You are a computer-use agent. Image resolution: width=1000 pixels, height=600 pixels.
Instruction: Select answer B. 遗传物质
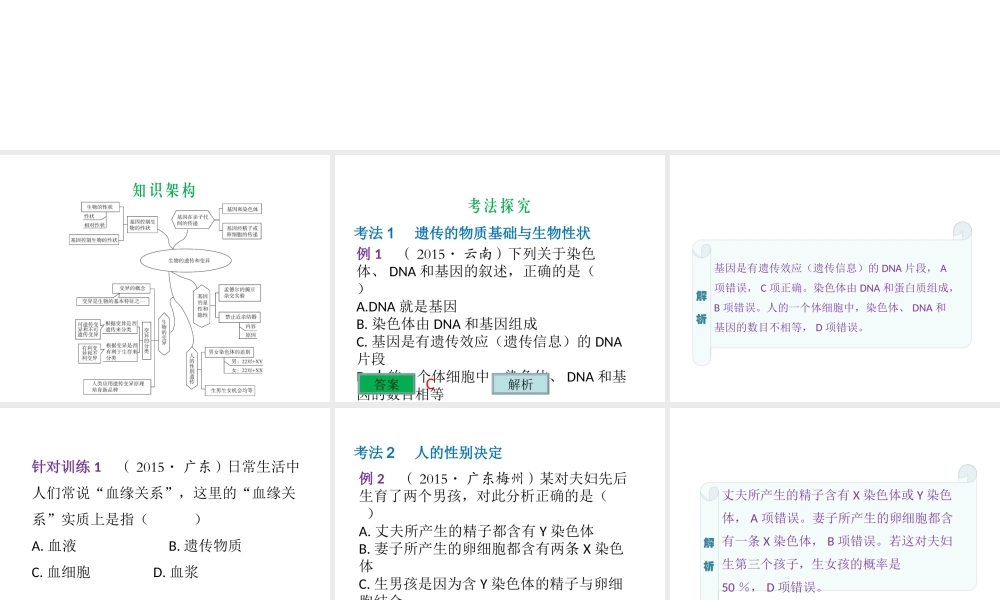point(205,546)
